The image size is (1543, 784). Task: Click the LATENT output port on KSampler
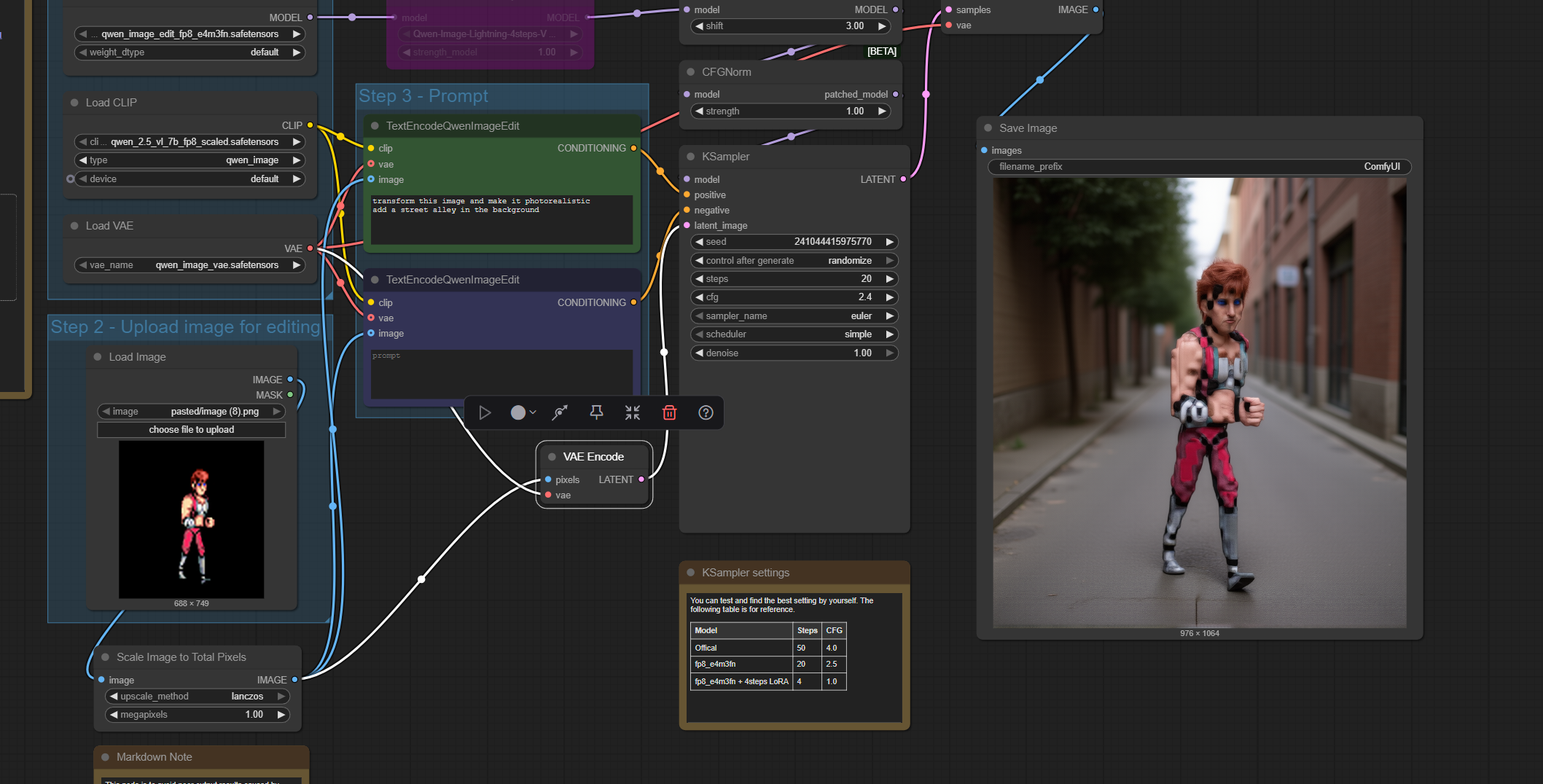[904, 179]
